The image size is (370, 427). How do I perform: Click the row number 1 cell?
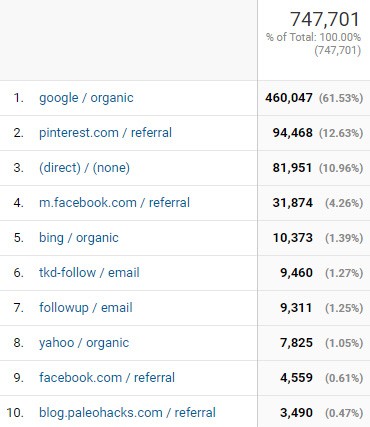tap(18, 98)
